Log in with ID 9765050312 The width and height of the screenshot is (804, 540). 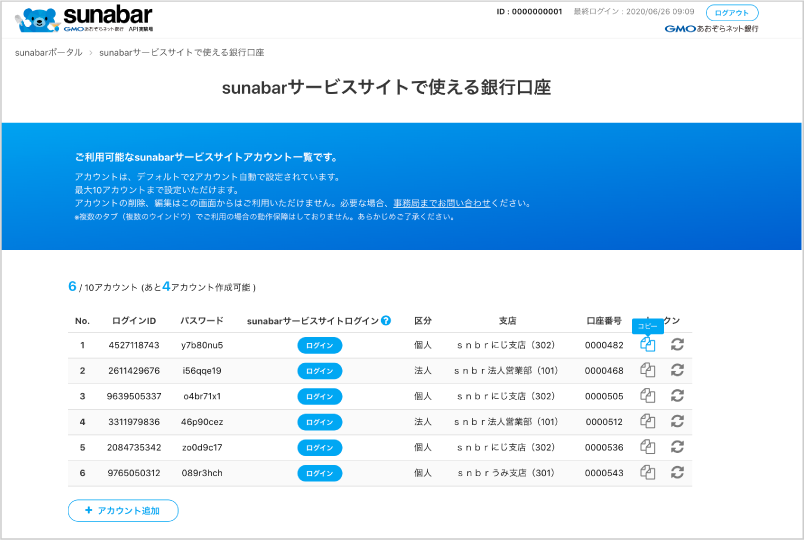[319, 473]
